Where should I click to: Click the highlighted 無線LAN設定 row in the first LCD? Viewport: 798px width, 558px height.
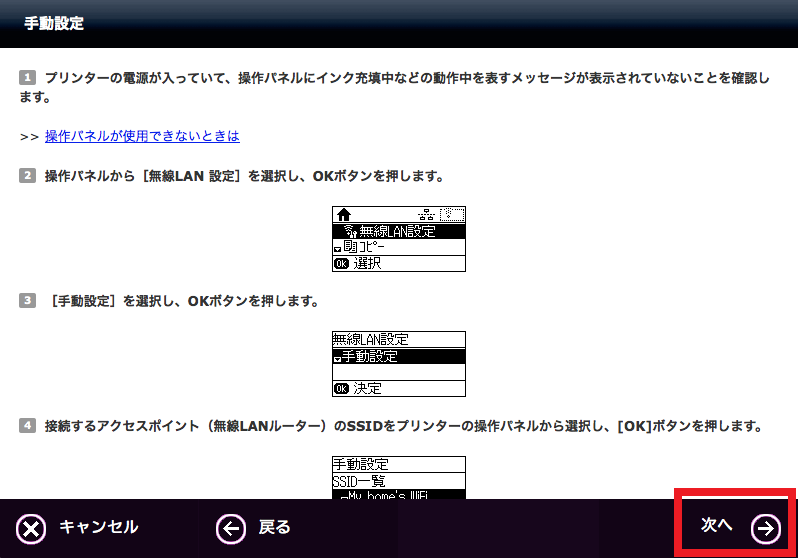click(398, 231)
